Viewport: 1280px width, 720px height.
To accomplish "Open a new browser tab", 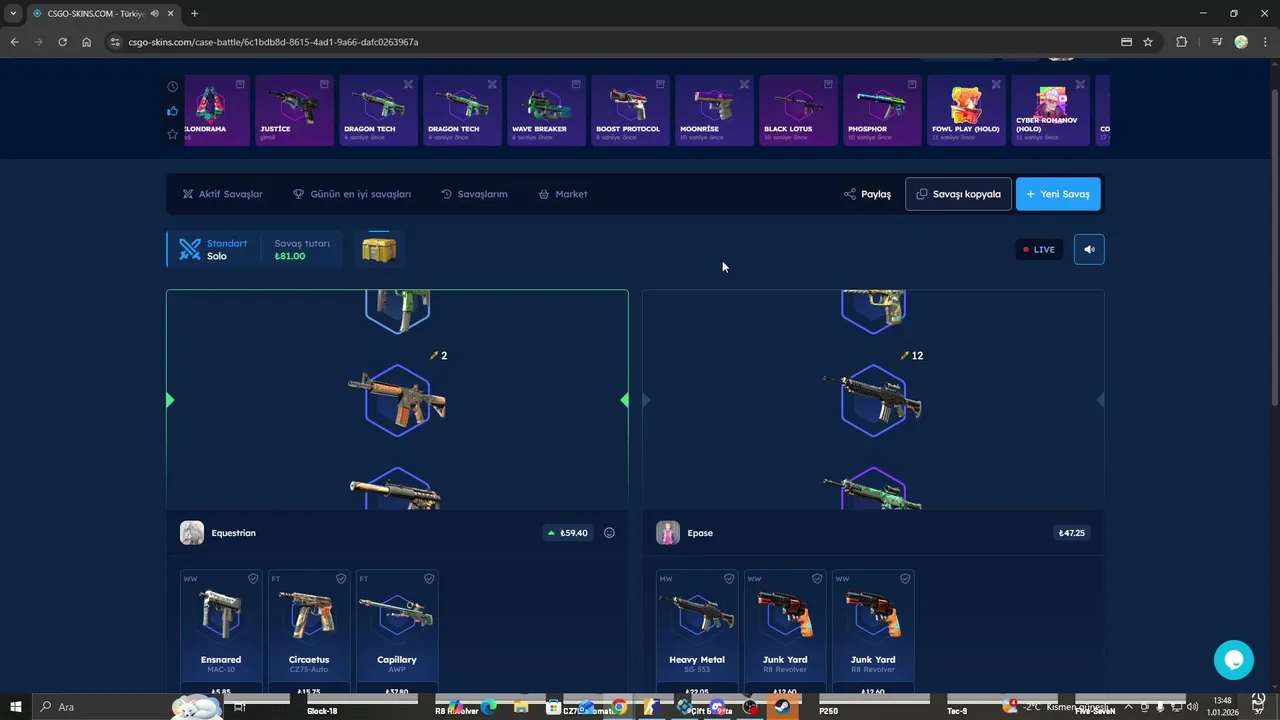I will click(194, 13).
